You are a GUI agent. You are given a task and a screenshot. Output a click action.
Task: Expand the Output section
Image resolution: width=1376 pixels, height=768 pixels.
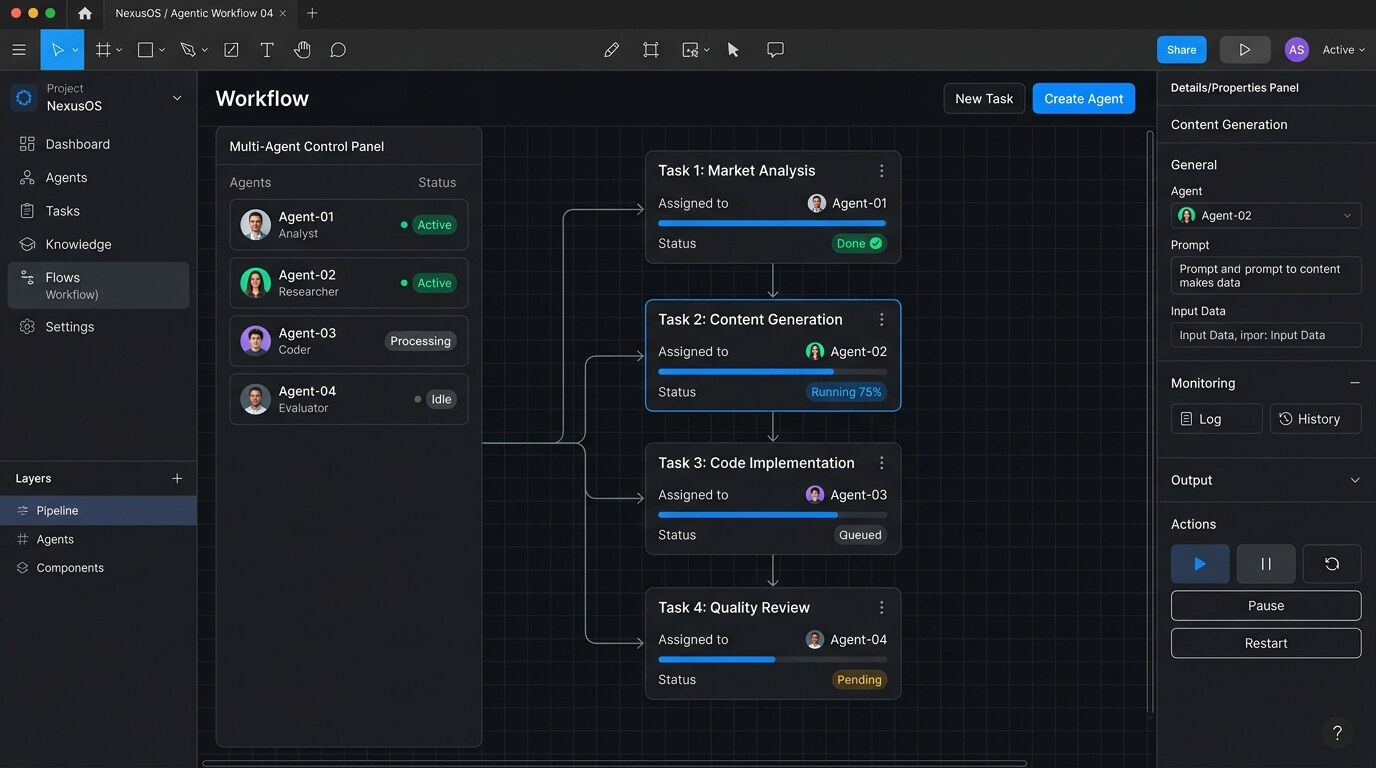(x=1355, y=480)
